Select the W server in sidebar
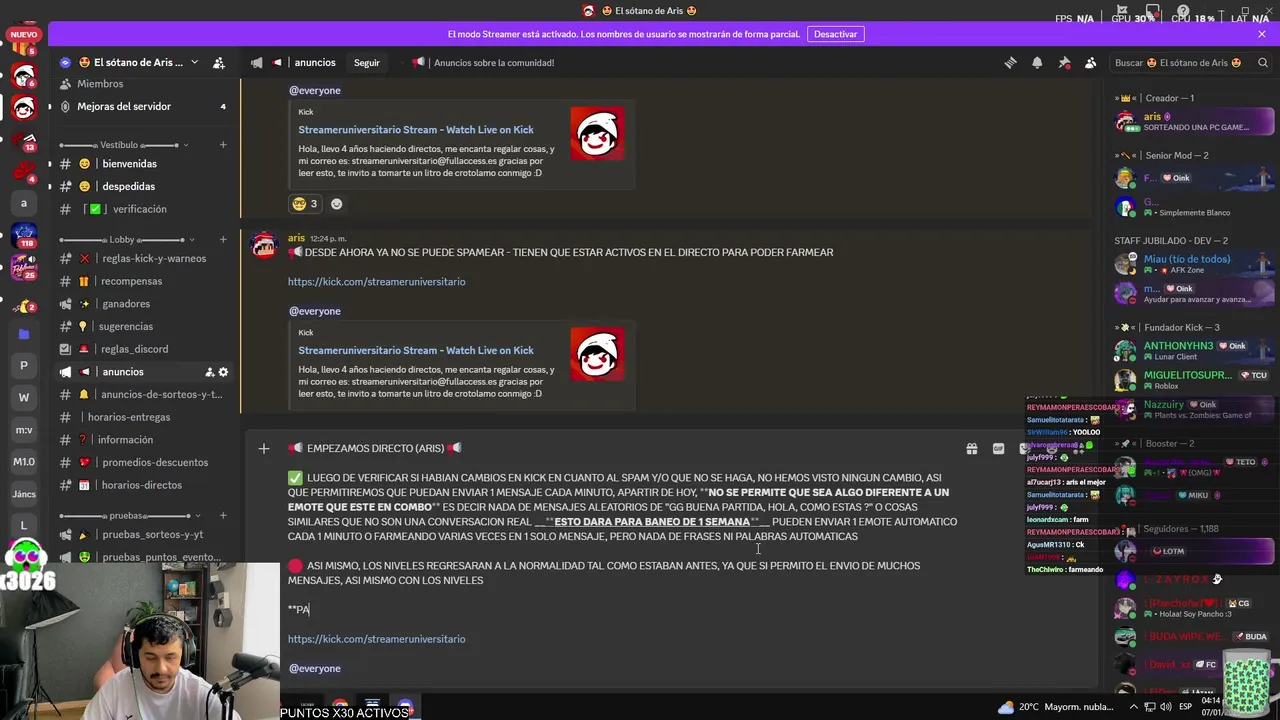This screenshot has width=1280, height=720. (x=24, y=397)
